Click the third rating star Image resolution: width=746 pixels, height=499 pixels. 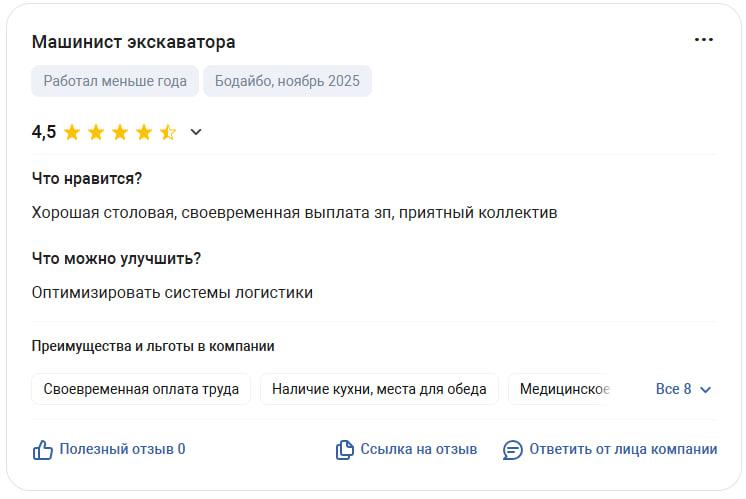click(120, 132)
